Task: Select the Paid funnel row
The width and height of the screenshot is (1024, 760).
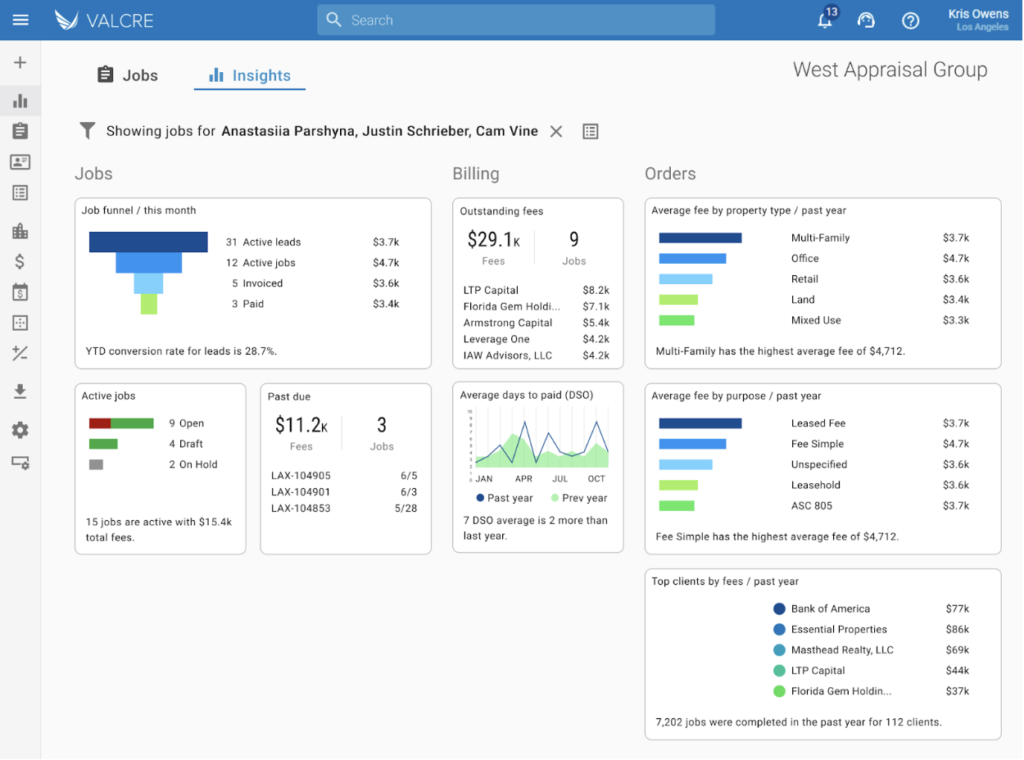Action: pyautogui.click(x=313, y=304)
